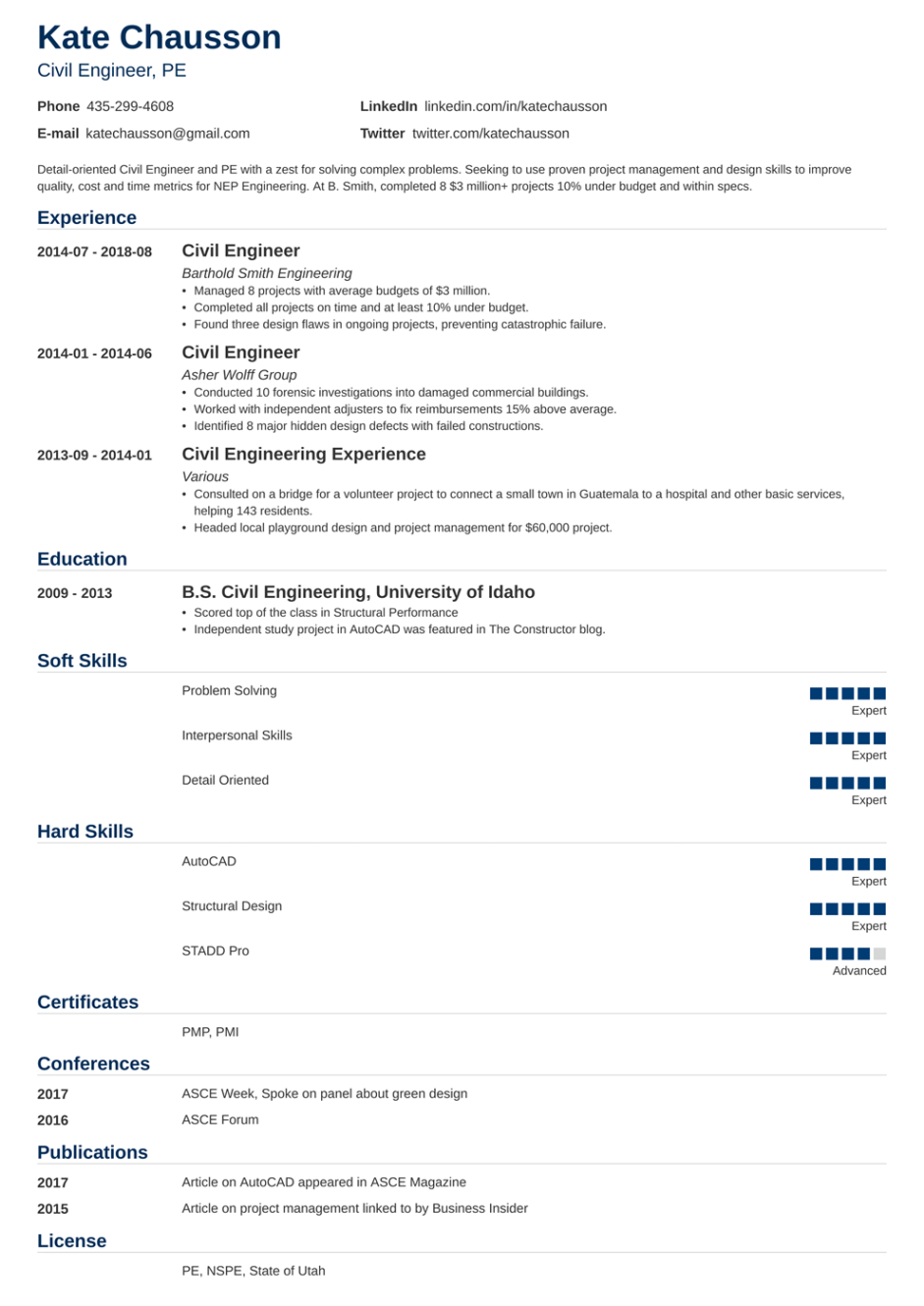This screenshot has width=924, height=1306.
Task: Select the Barthold Smith Engineering company name
Action: click(x=266, y=273)
